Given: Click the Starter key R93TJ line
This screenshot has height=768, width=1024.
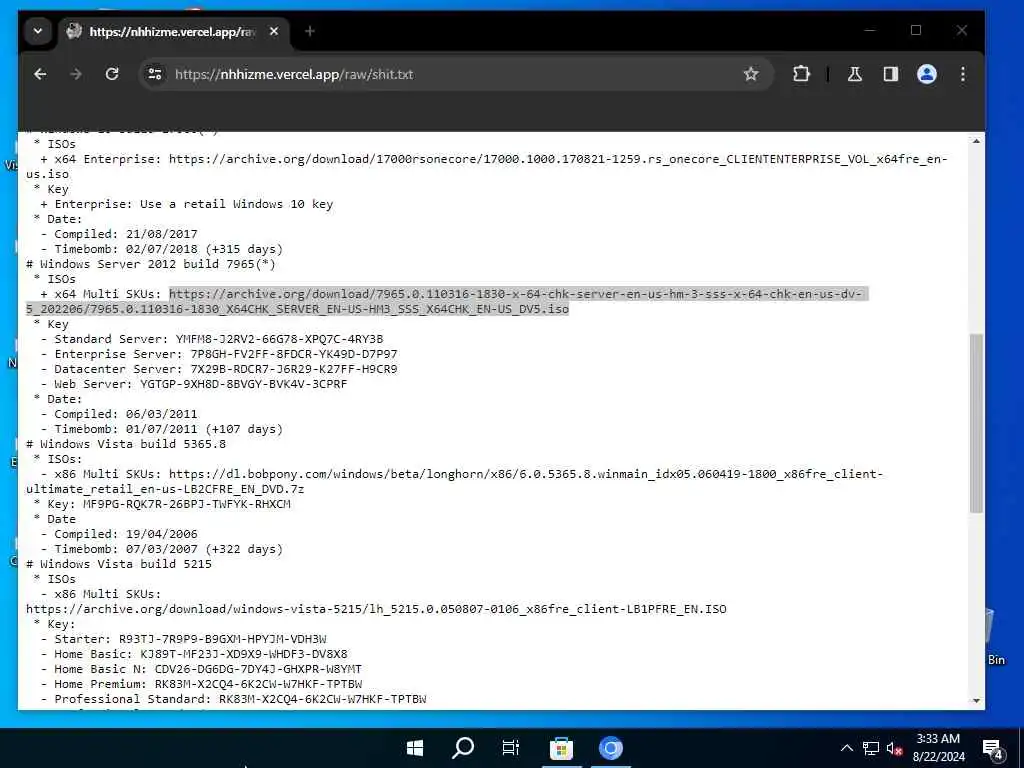Looking at the screenshot, I should 184,639.
